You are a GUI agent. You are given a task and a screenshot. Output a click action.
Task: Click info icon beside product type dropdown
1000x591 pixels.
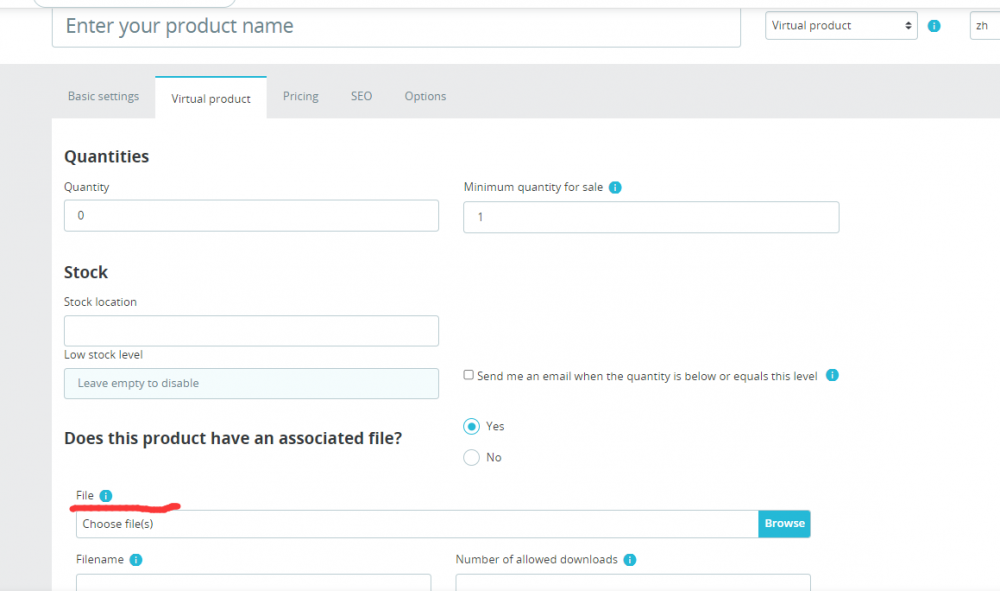(934, 26)
